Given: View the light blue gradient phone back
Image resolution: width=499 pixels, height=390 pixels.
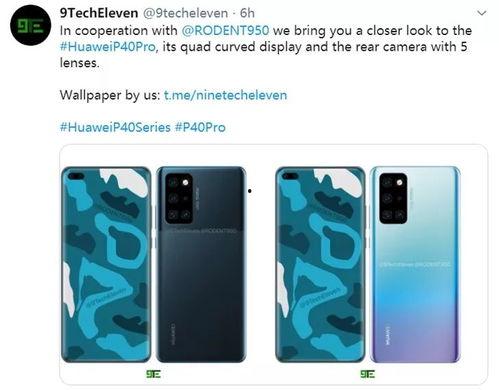Looking at the screenshot, I should pos(415,265).
